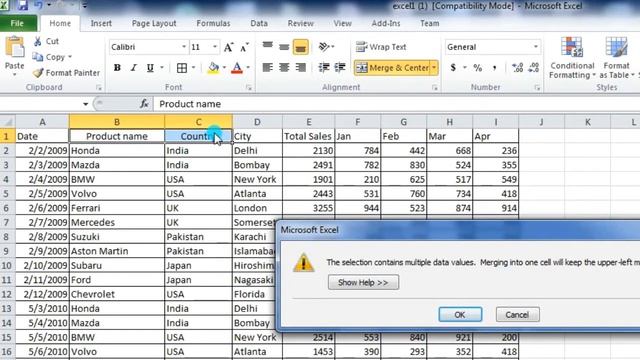The width and height of the screenshot is (640, 360).
Task: Switch to the Review tab
Action: [300, 23]
